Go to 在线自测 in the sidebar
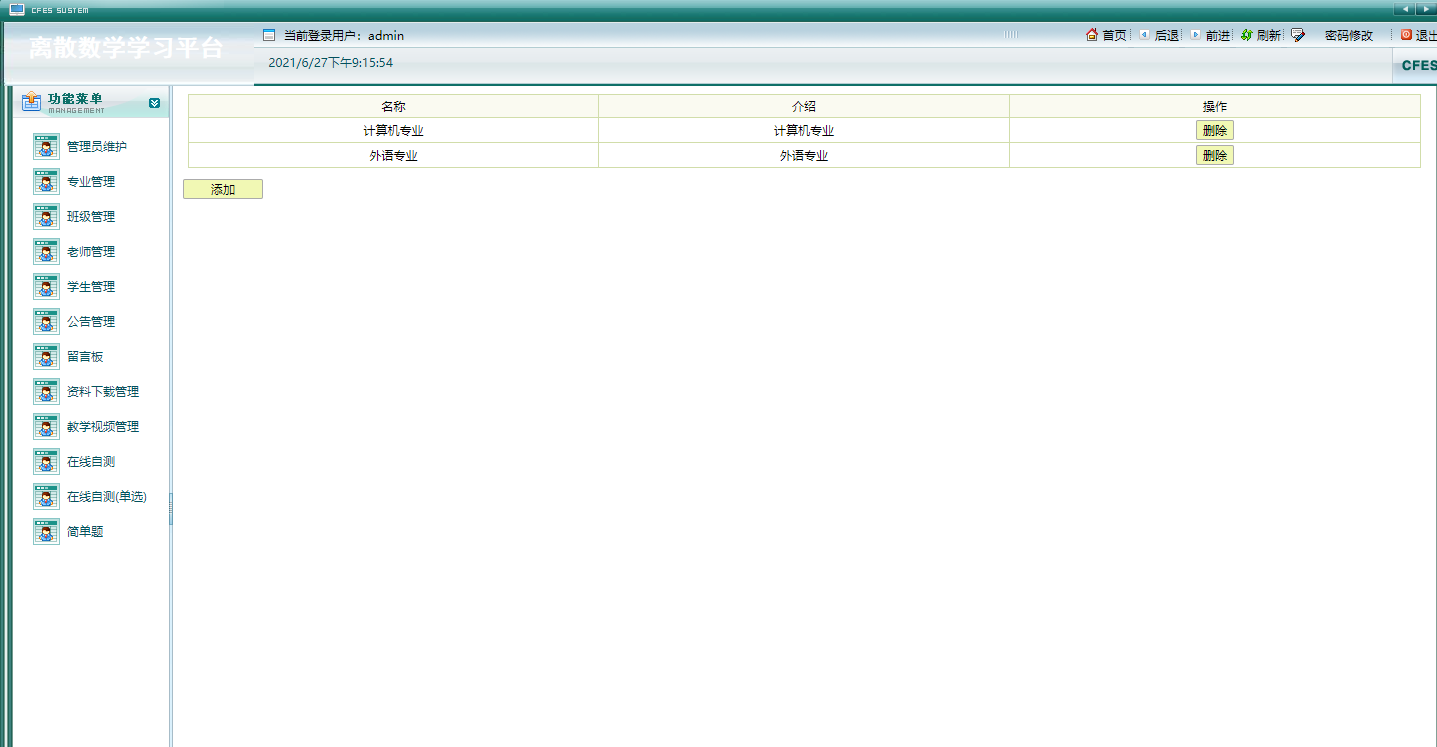This screenshot has height=747, width=1437. 91,462
